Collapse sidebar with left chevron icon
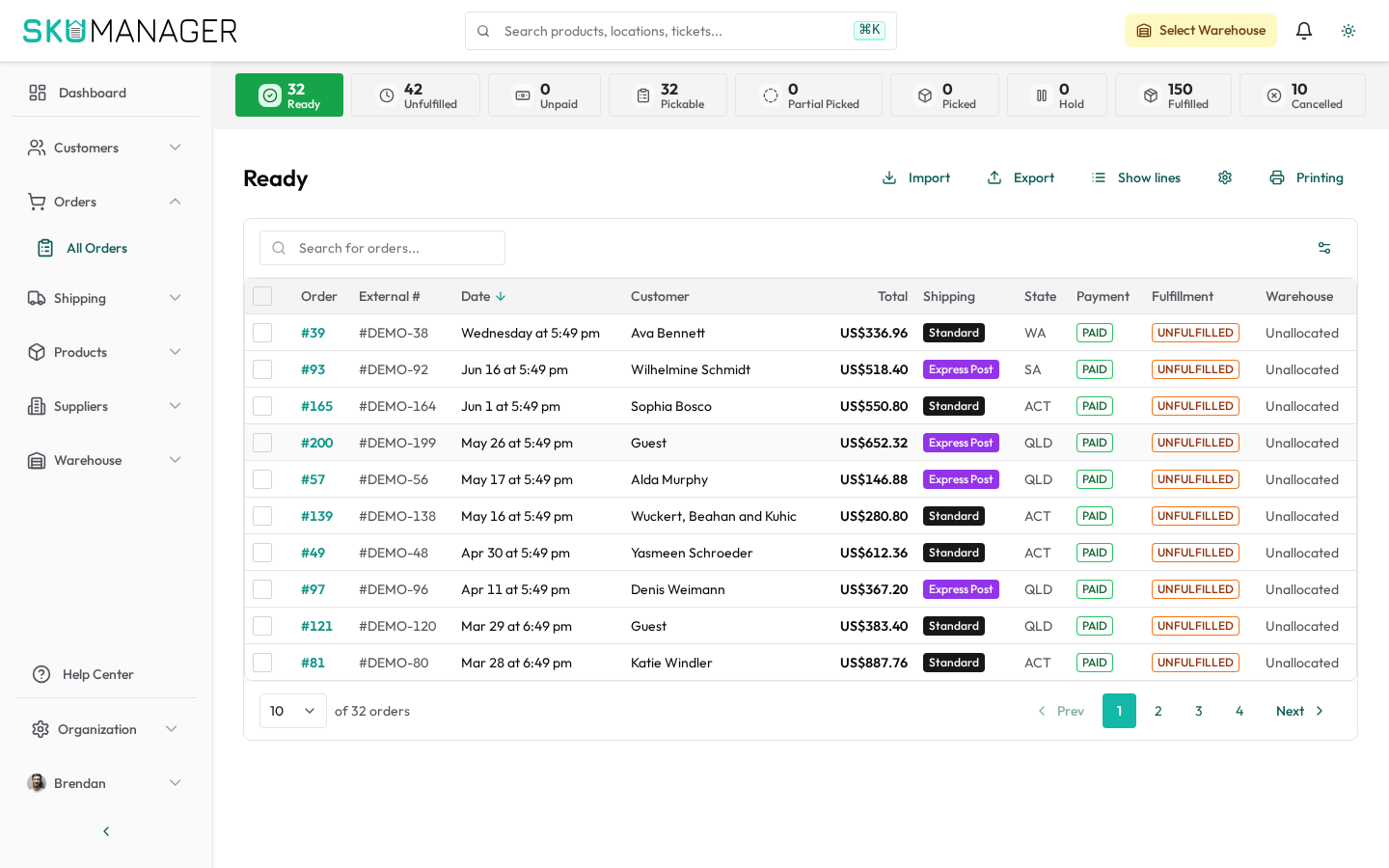Image resolution: width=1389 pixels, height=868 pixels. click(x=106, y=831)
